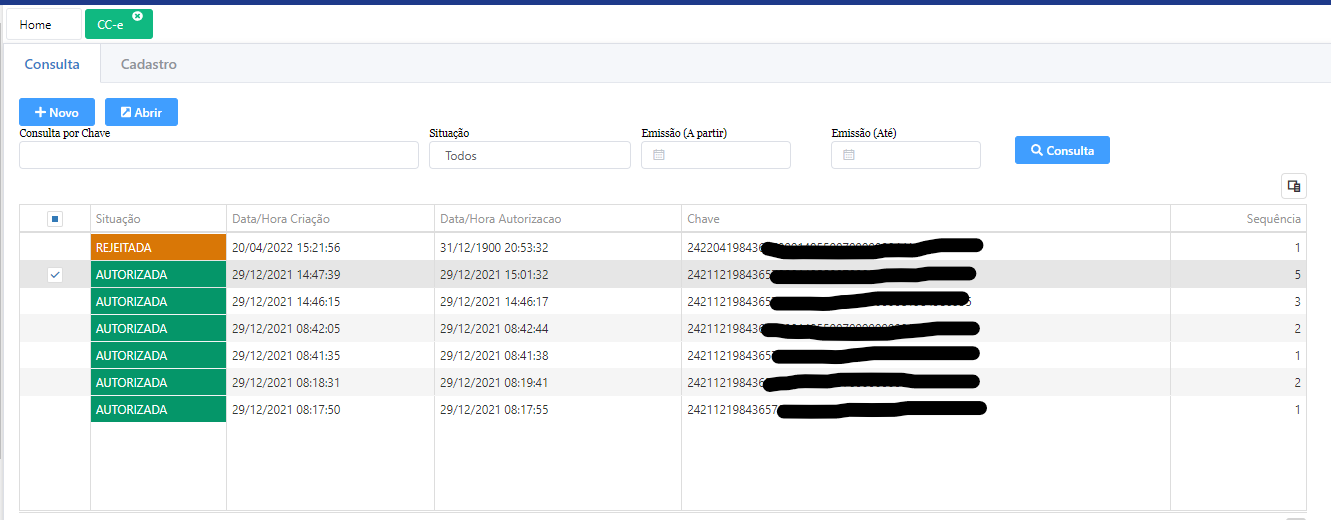This screenshot has height=520, width=1331.
Task: Click the Novo button
Action: pyautogui.click(x=57, y=112)
